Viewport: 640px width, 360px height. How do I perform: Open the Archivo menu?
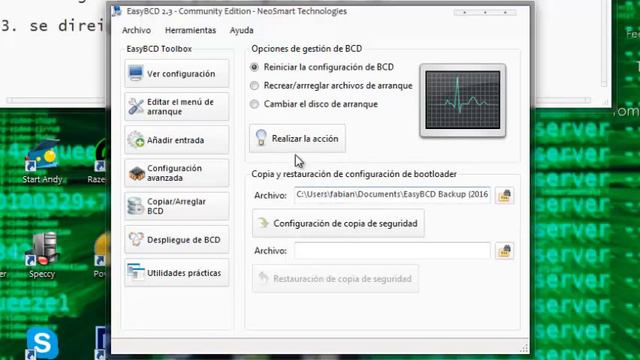click(136, 30)
